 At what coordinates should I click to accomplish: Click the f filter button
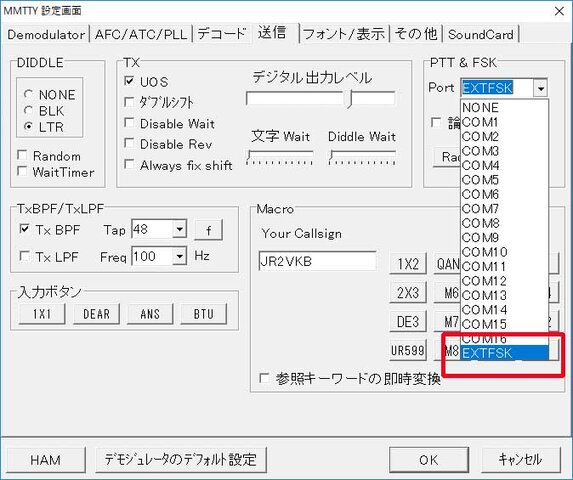[208, 230]
